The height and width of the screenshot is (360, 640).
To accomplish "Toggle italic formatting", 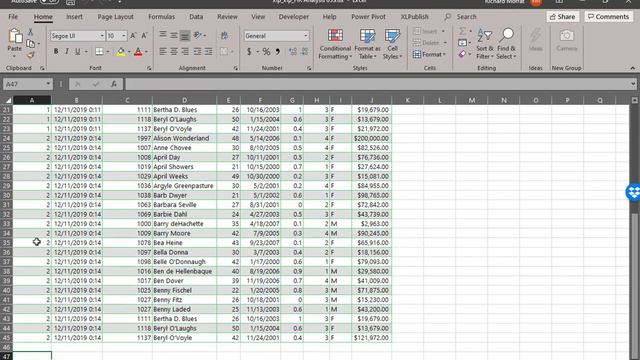I will point(67,52).
